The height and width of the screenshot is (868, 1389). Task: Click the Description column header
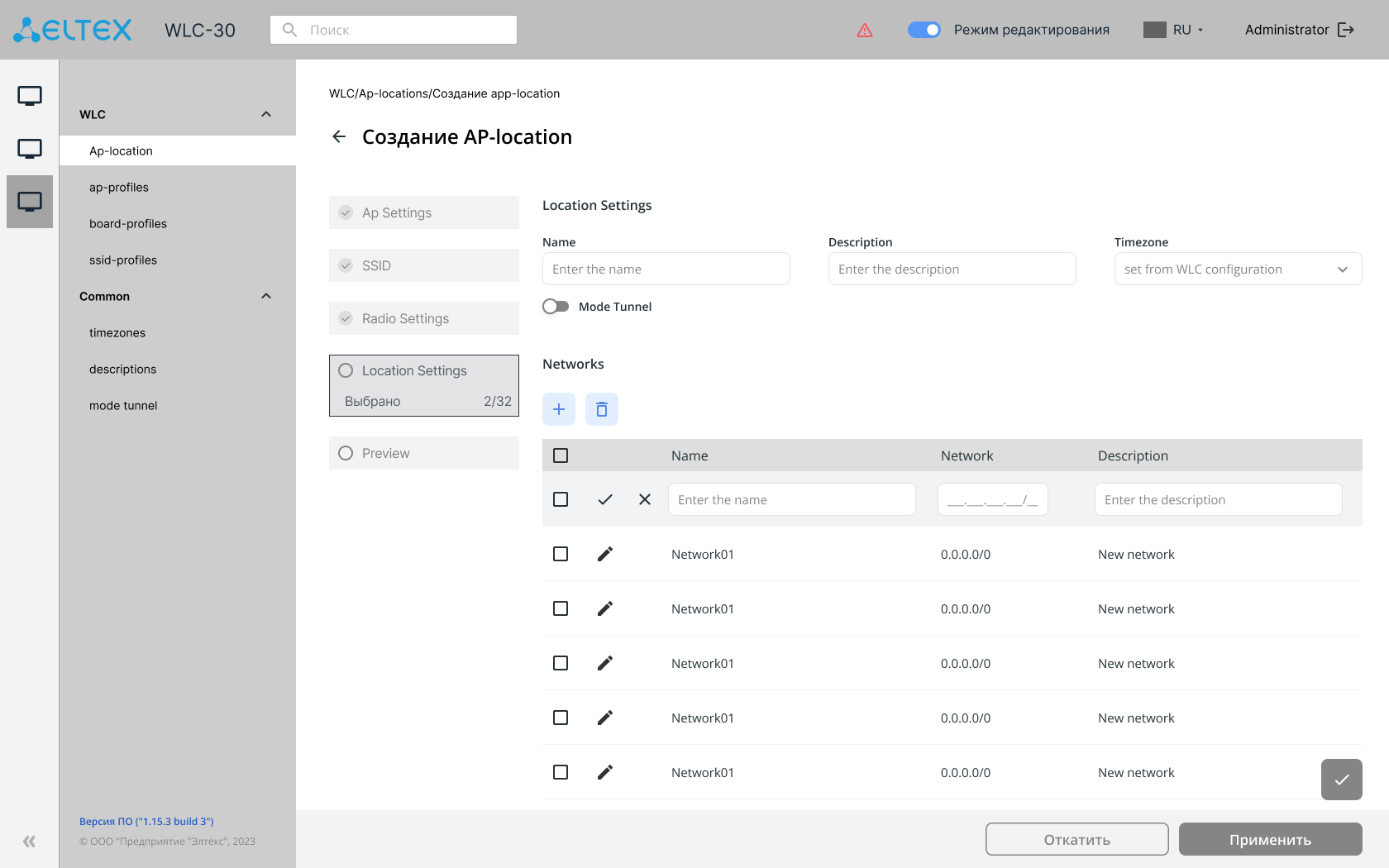coord(1133,455)
